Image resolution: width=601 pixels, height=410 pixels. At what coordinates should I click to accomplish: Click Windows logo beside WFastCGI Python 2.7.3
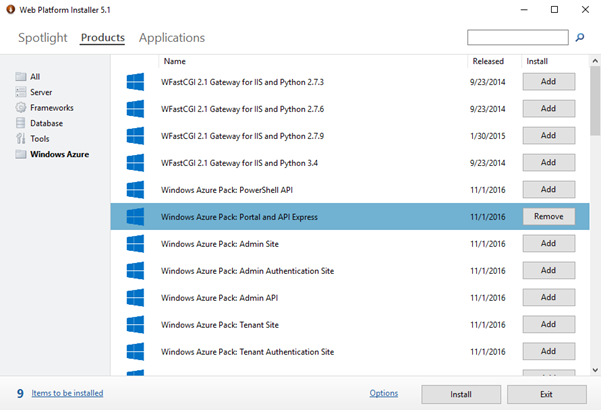tap(135, 82)
